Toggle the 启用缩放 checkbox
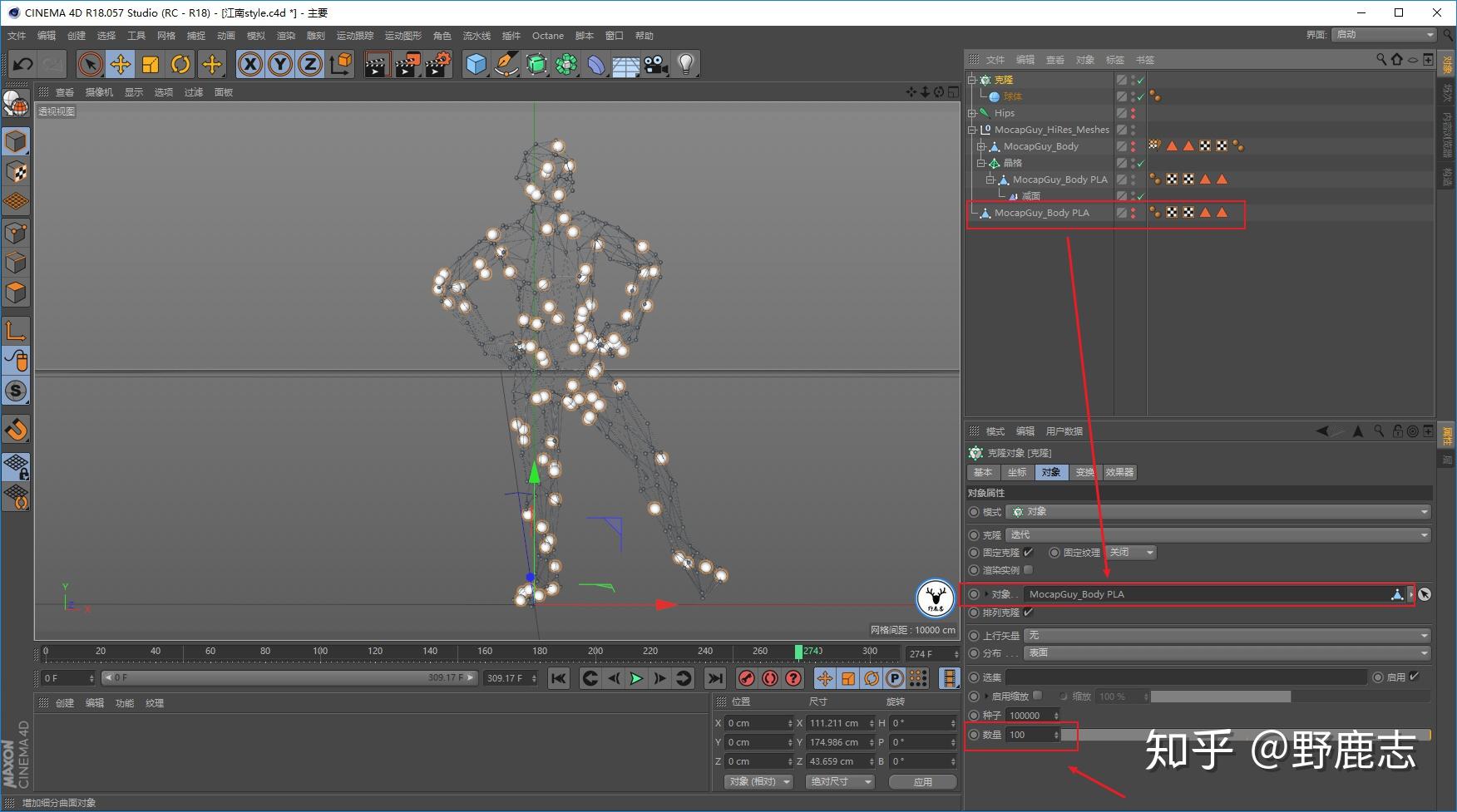Viewport: 1457px width, 812px height. pos(1037,696)
